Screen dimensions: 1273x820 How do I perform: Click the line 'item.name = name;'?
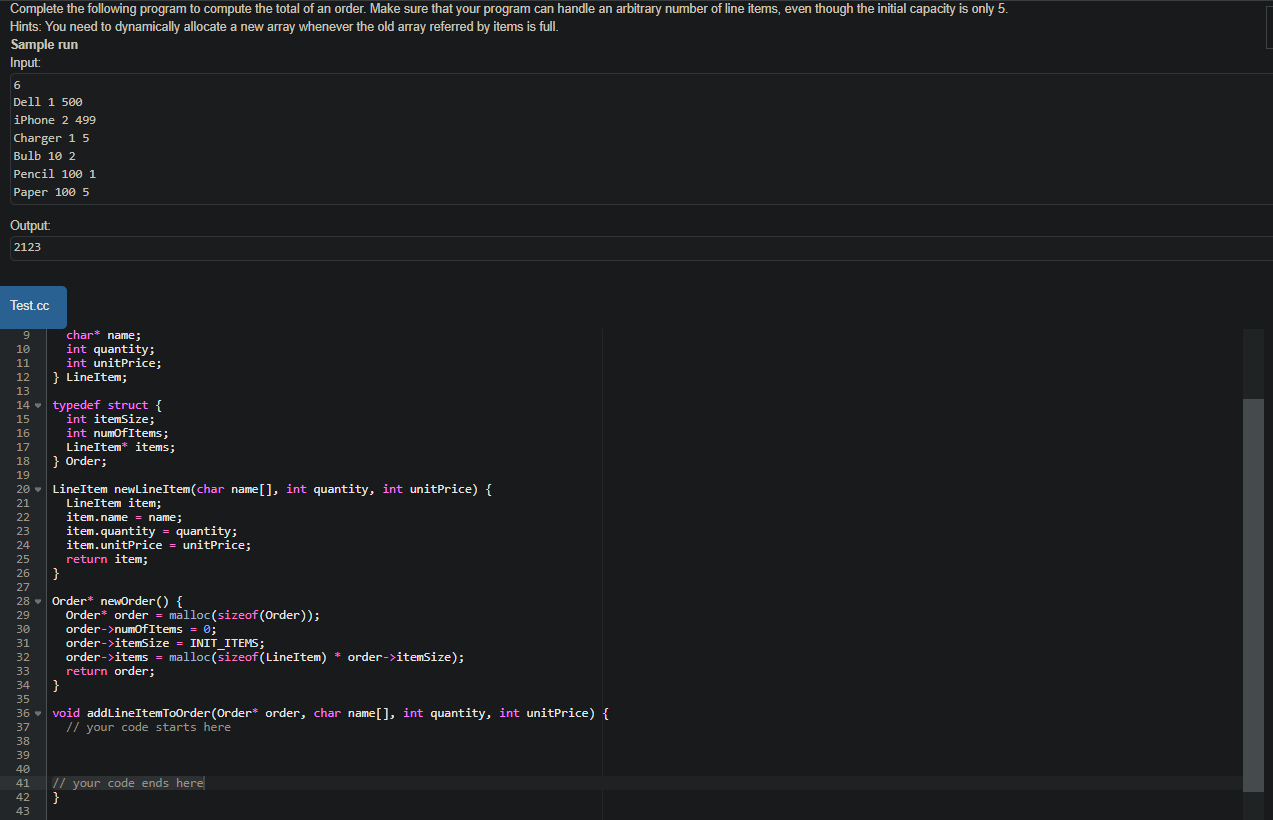[x=124, y=517]
